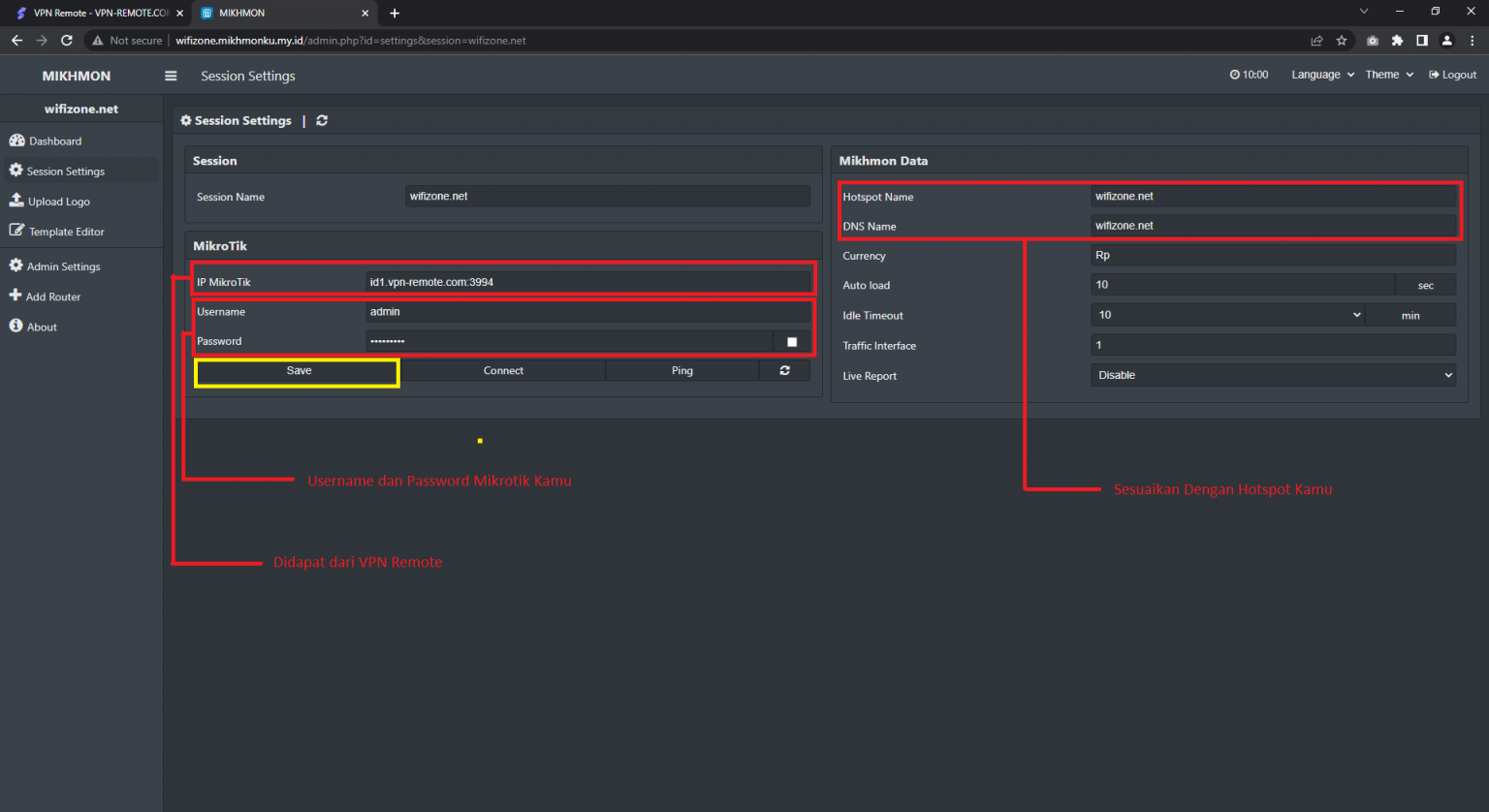
Task: Switch to the VPN Remote browser tab
Action: (97, 13)
